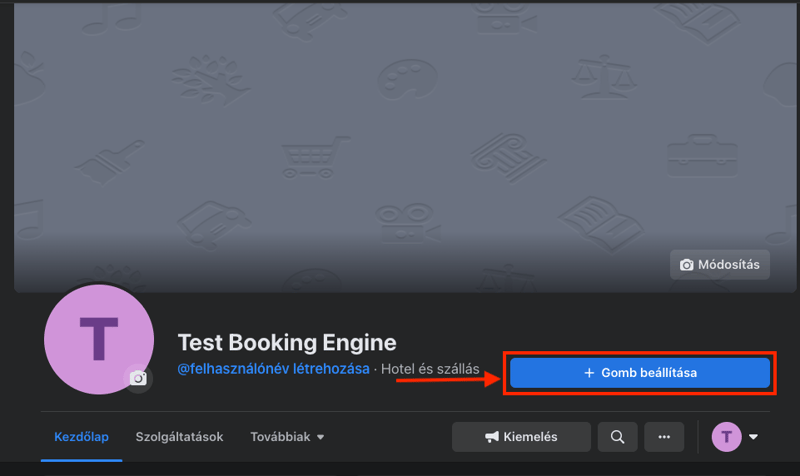This screenshot has height=476, width=800.
Task: Open the dropdown arrow next to small avatar
Action: coord(753,437)
